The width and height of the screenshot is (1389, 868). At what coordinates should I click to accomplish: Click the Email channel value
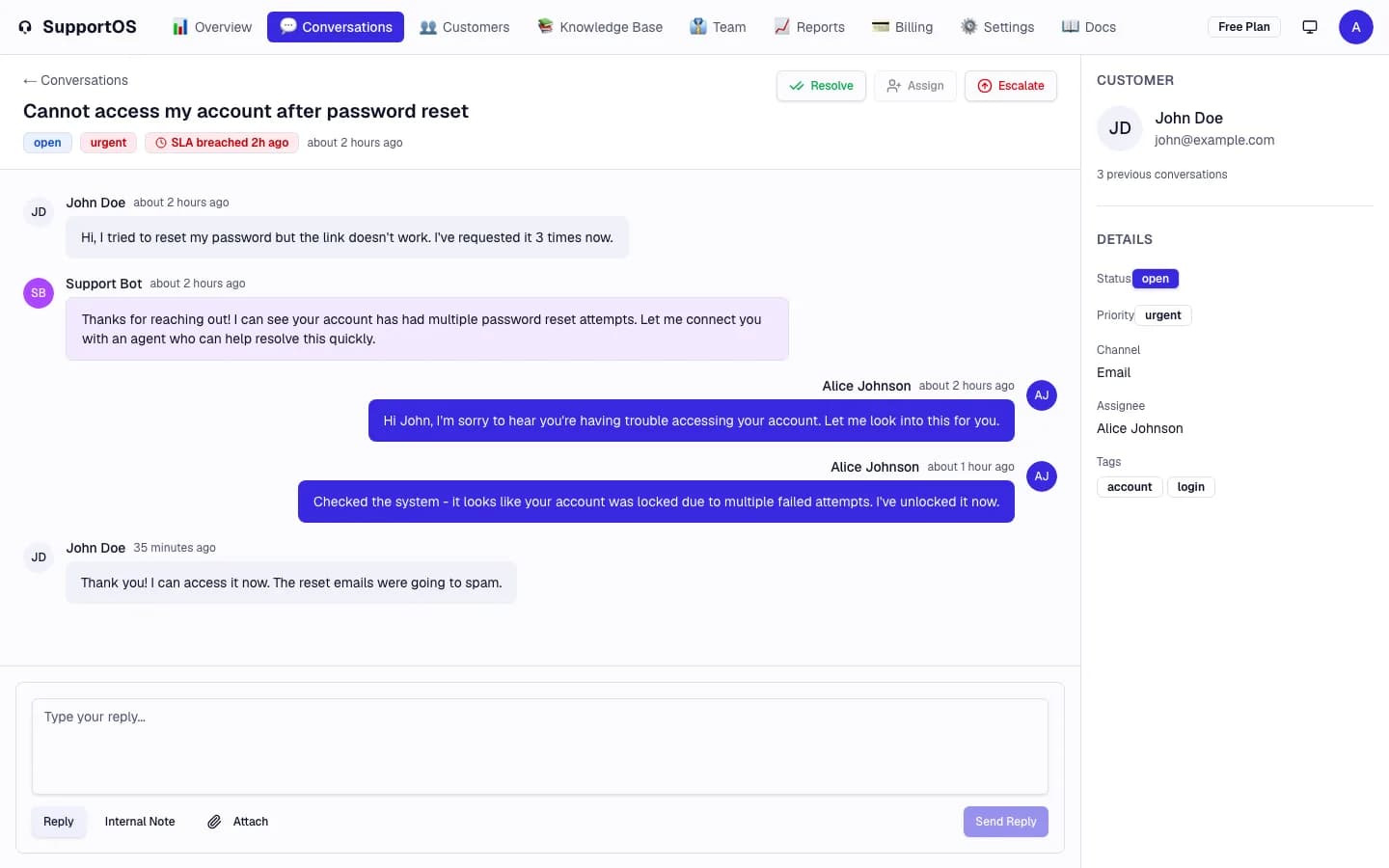(1114, 372)
